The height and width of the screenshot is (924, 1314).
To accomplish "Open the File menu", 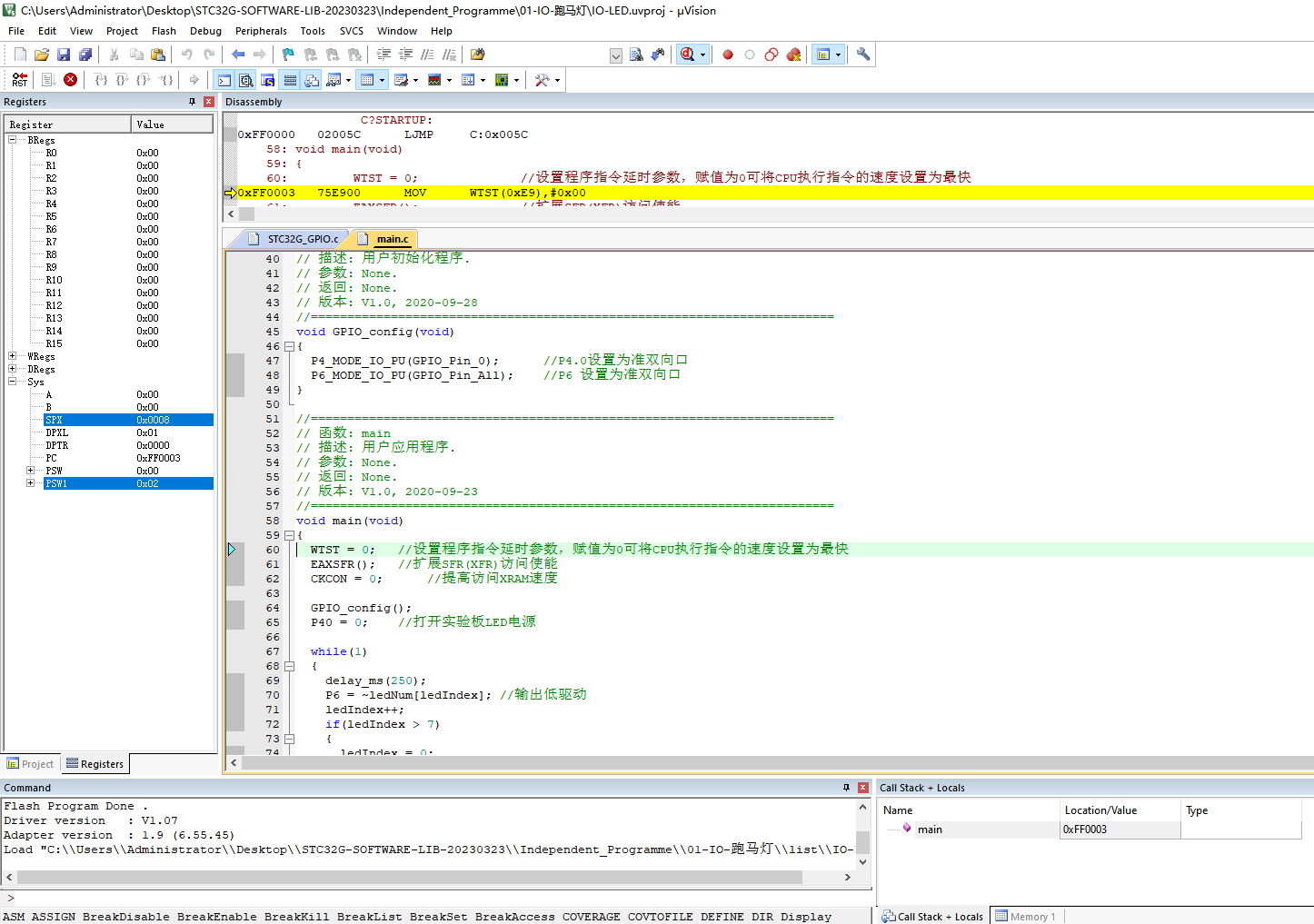I will pyautogui.click(x=16, y=31).
